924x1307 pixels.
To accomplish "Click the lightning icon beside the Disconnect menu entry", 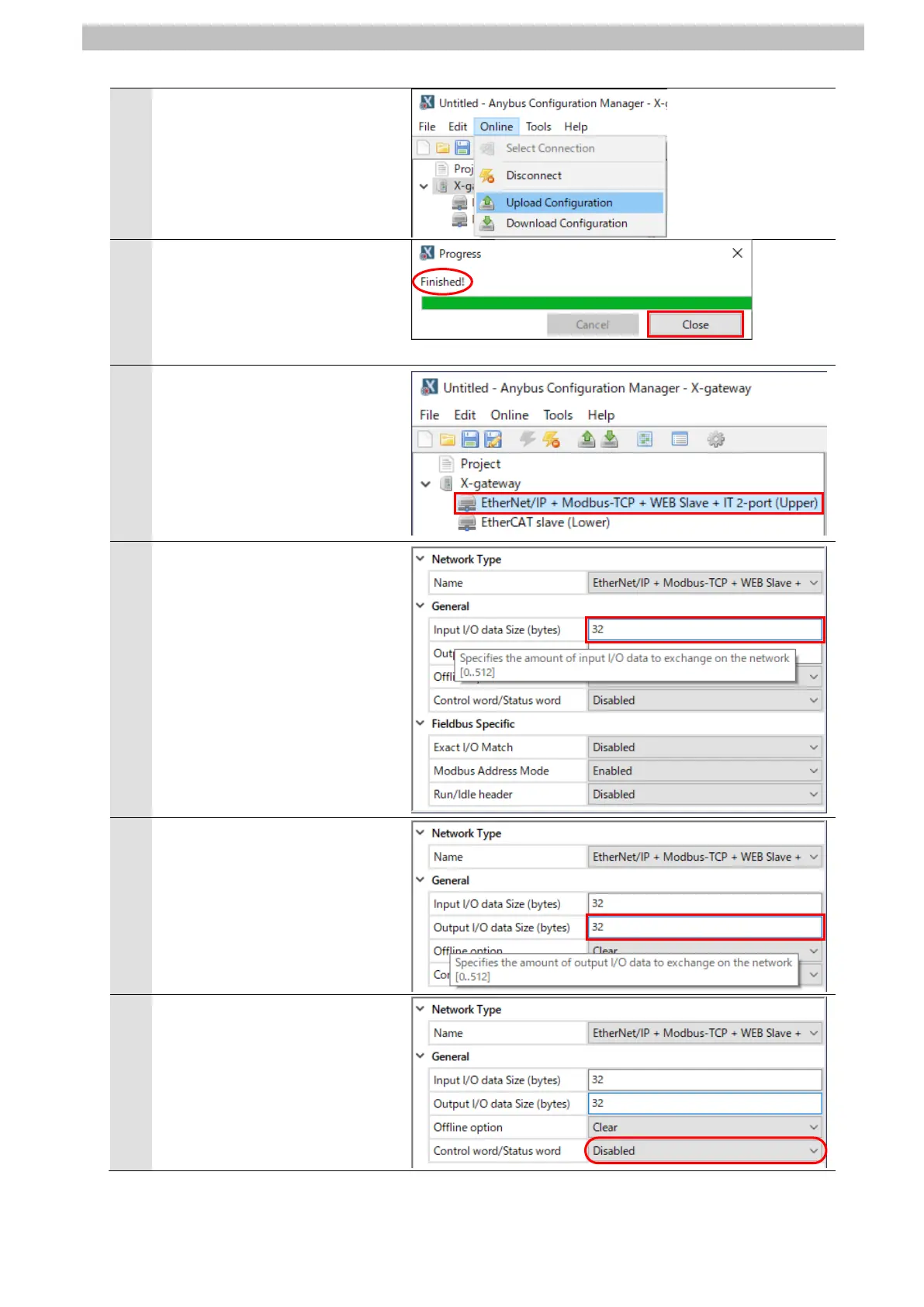I will [487, 176].
